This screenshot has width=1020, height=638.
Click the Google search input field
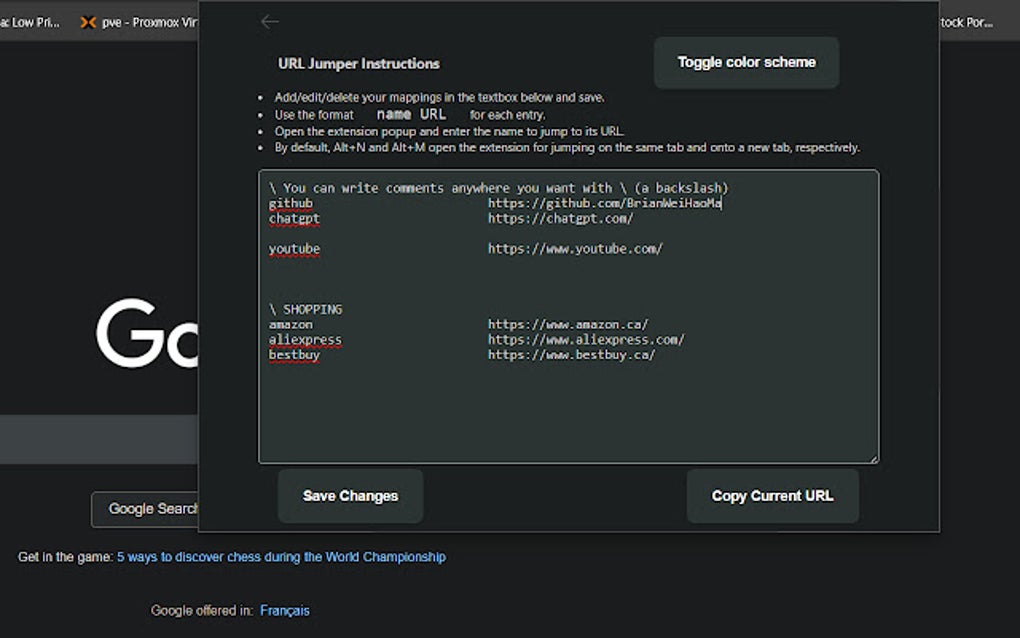[x=100, y=440]
